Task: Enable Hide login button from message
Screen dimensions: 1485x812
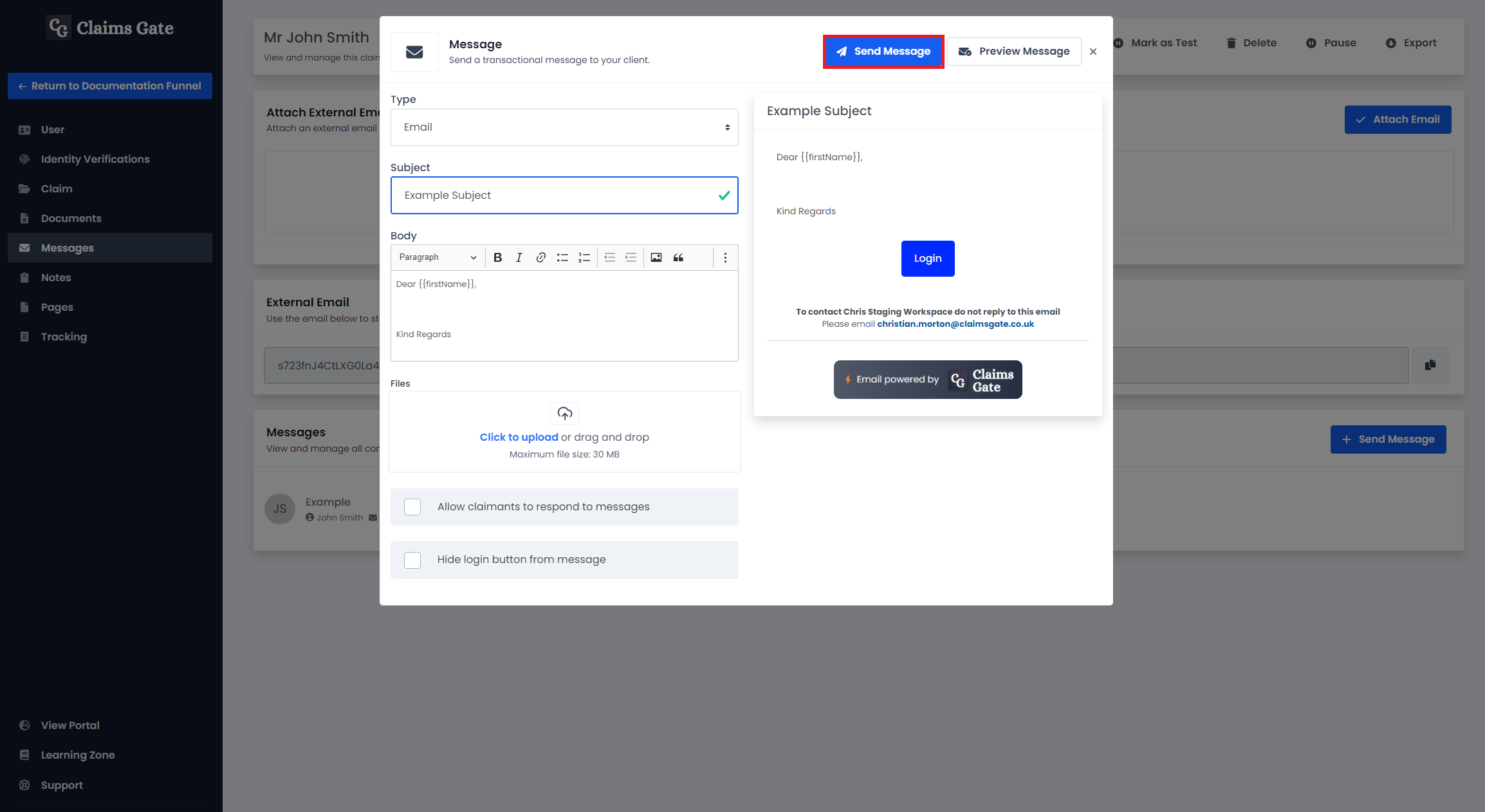Action: 413,559
